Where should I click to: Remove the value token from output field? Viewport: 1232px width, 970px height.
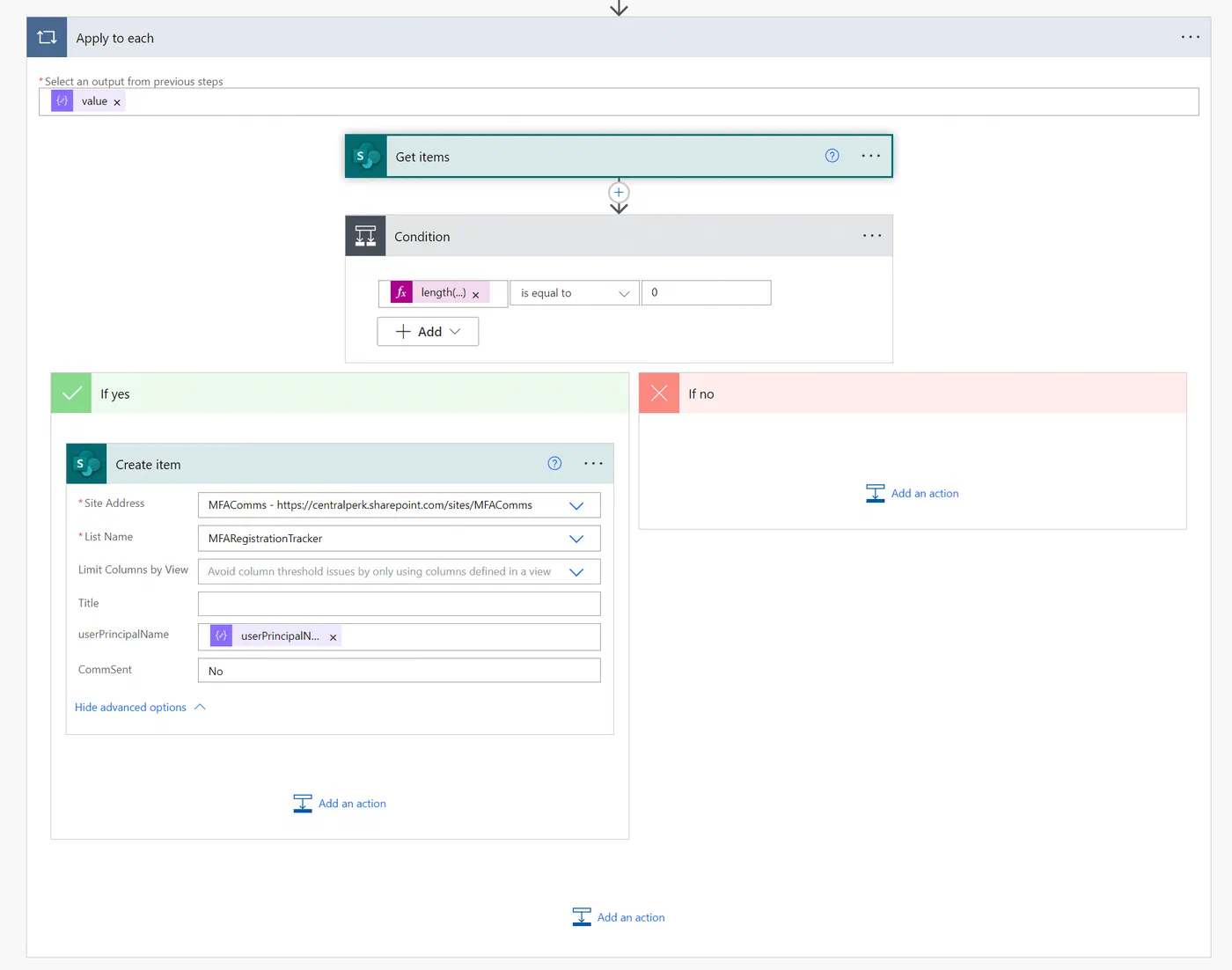(x=117, y=102)
